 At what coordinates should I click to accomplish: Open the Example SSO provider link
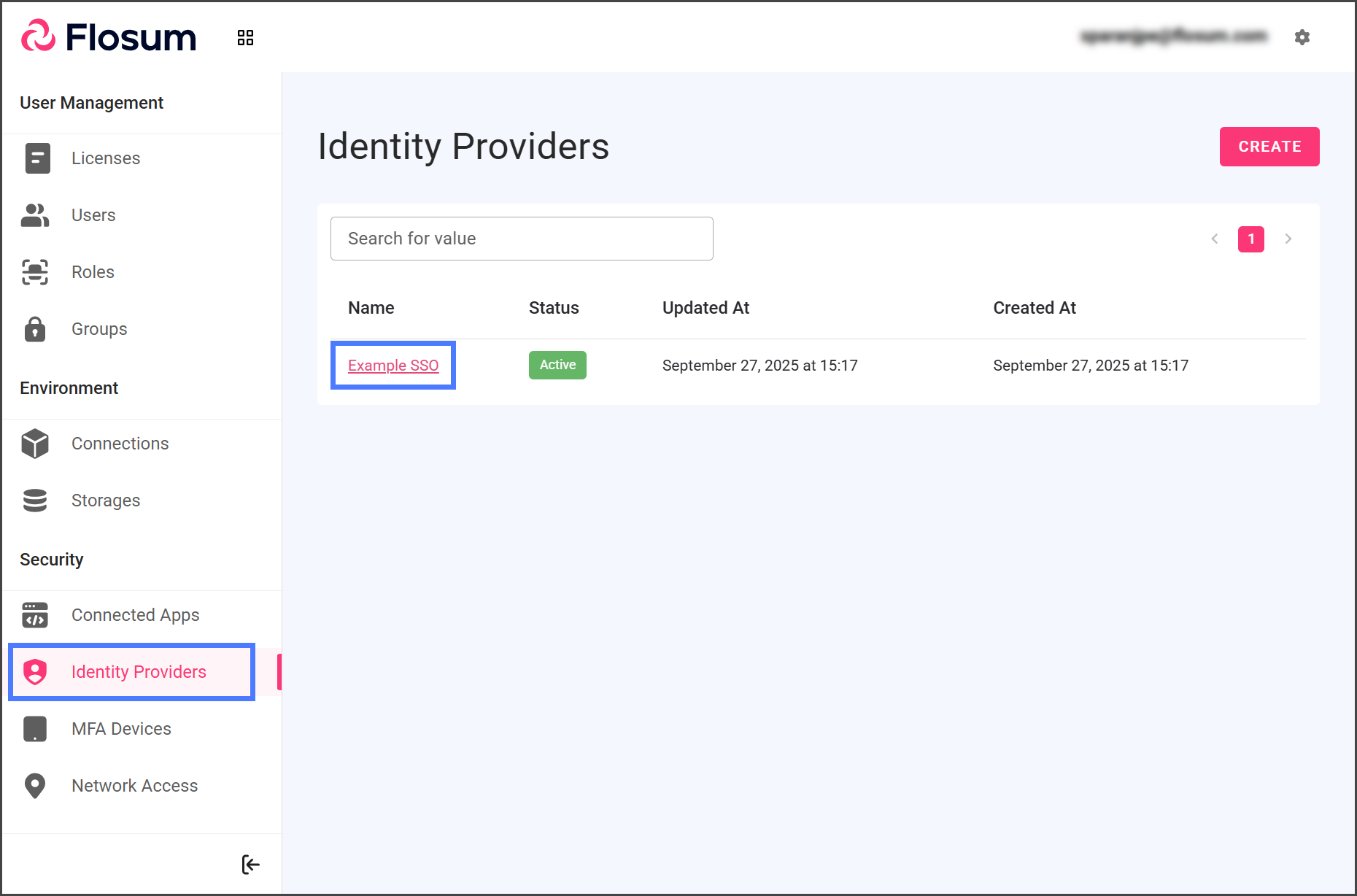click(x=393, y=366)
